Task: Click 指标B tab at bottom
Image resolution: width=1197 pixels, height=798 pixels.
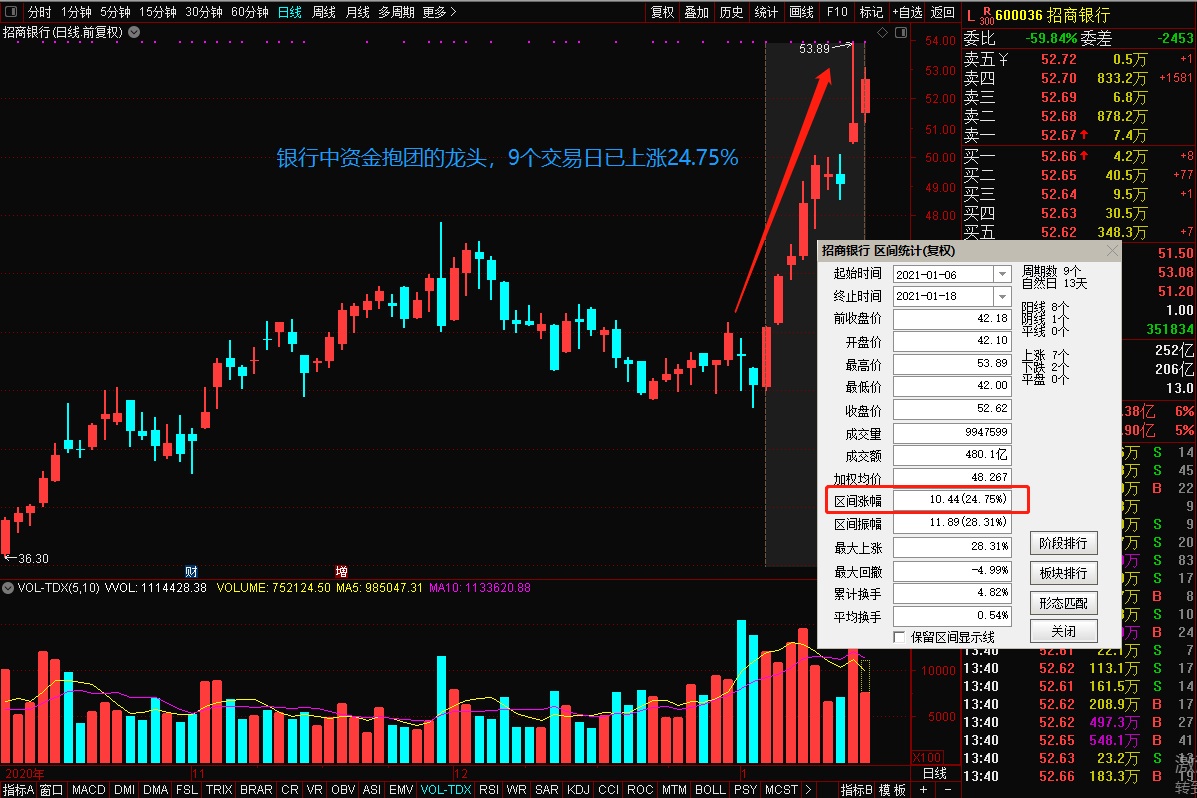Action: point(856,790)
